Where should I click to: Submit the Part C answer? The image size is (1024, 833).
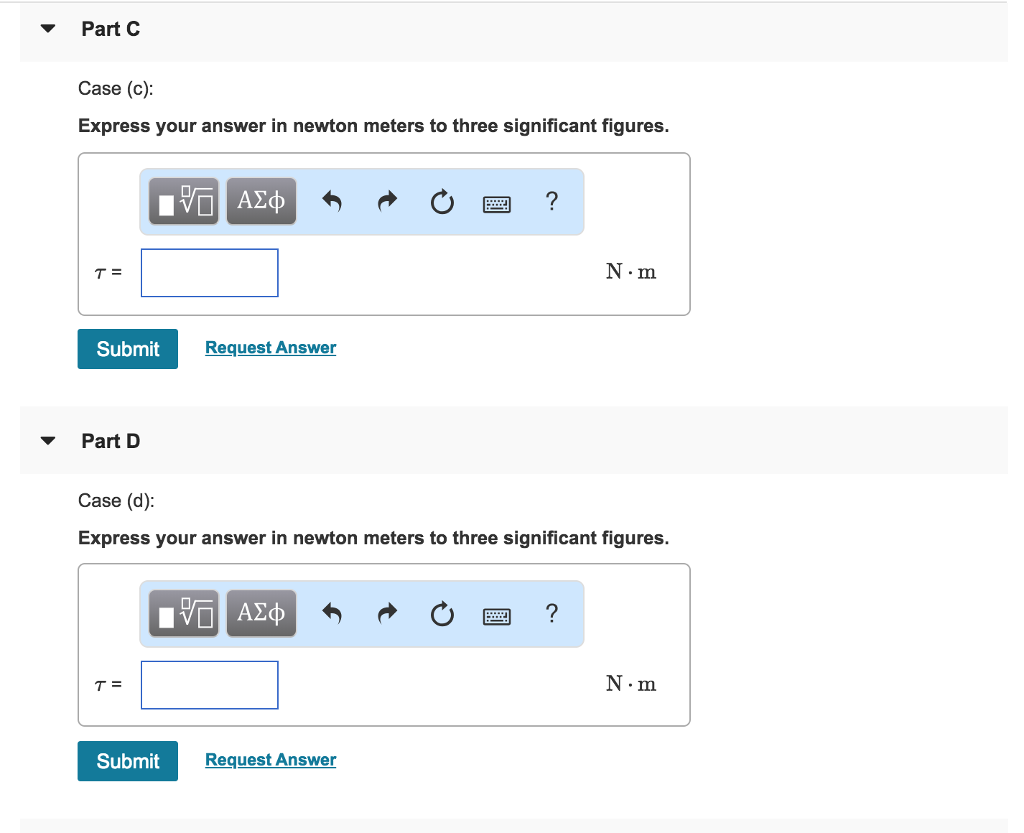(127, 348)
